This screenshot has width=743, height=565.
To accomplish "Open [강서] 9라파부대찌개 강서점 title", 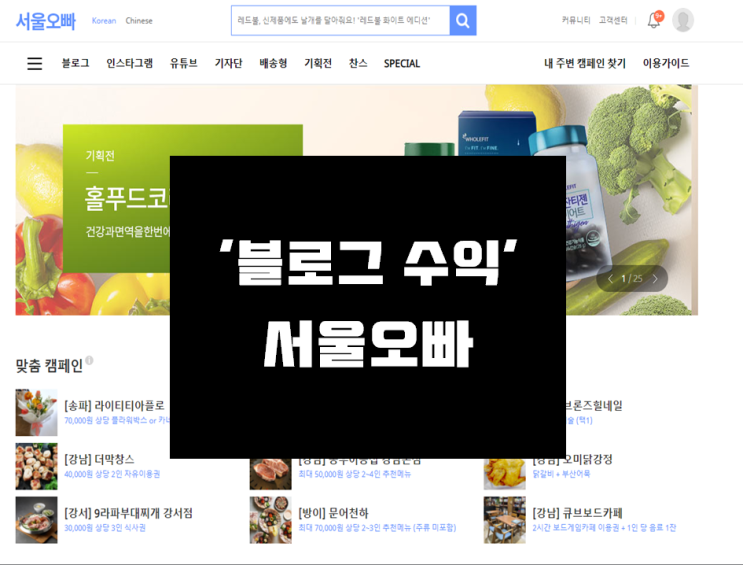I will [128, 513].
